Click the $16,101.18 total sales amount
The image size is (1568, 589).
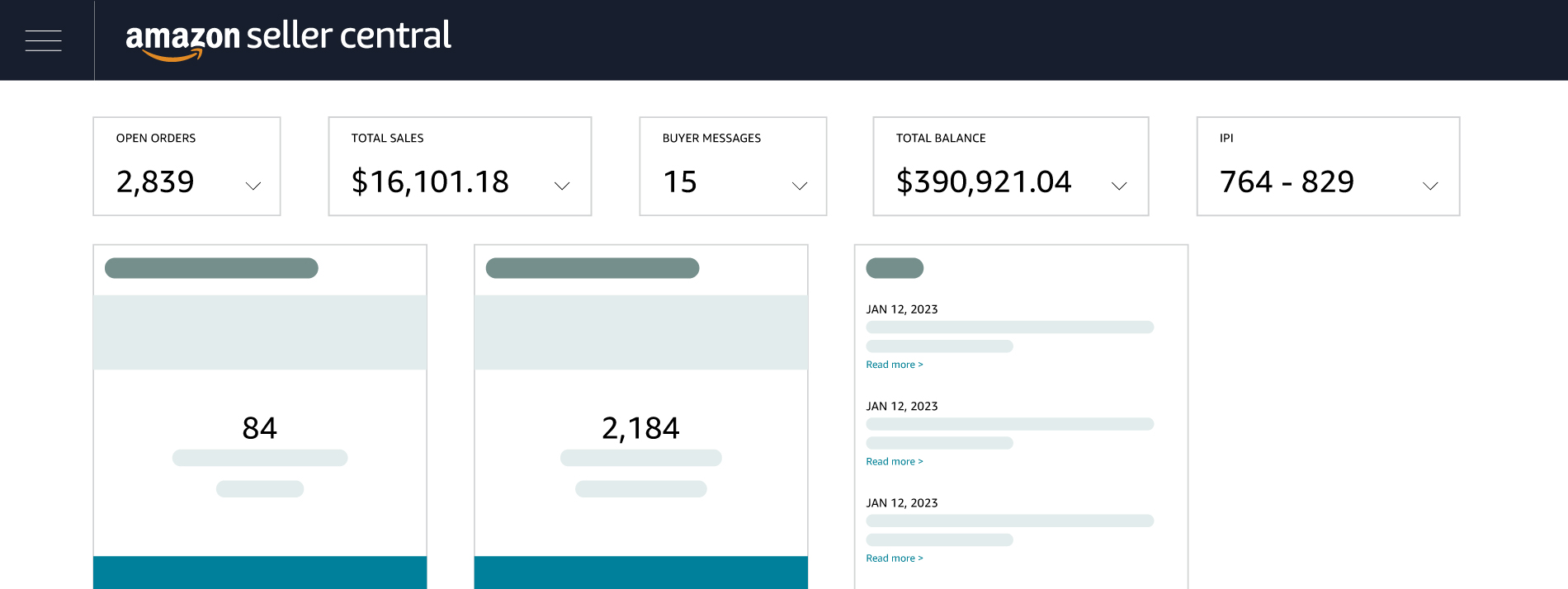[x=430, y=181]
